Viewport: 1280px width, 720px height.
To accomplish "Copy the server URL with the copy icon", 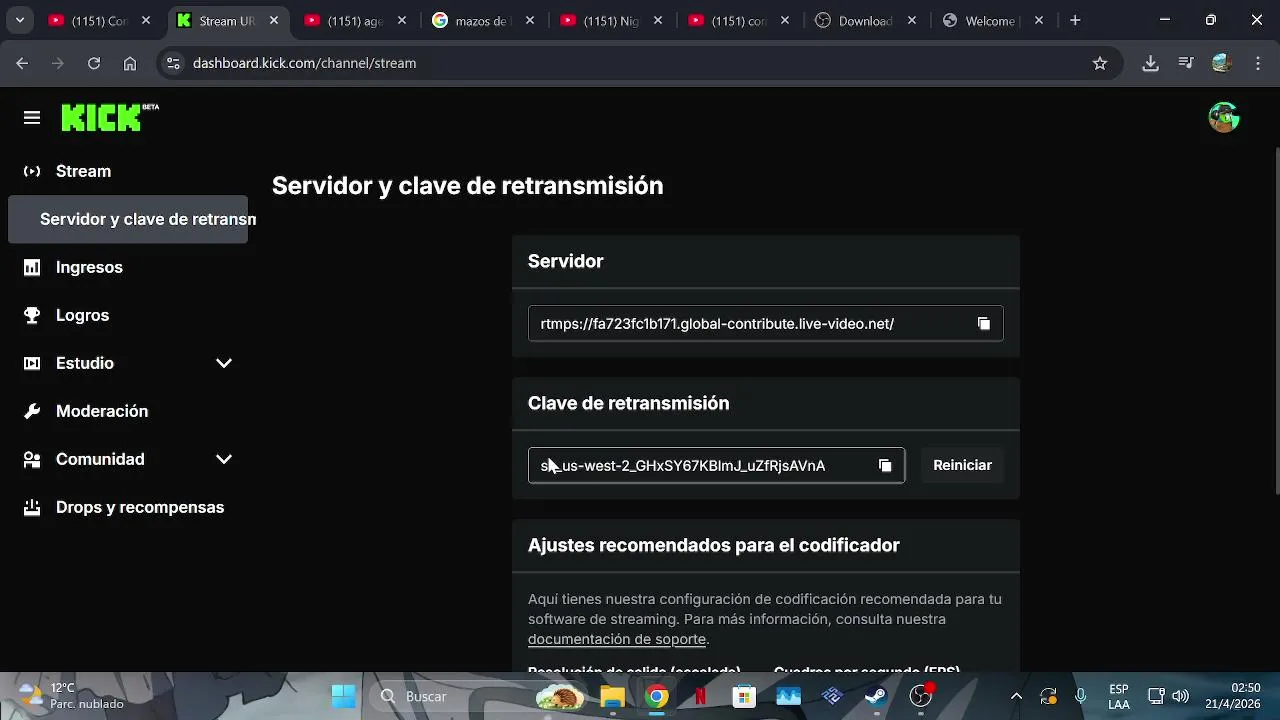I will [984, 323].
